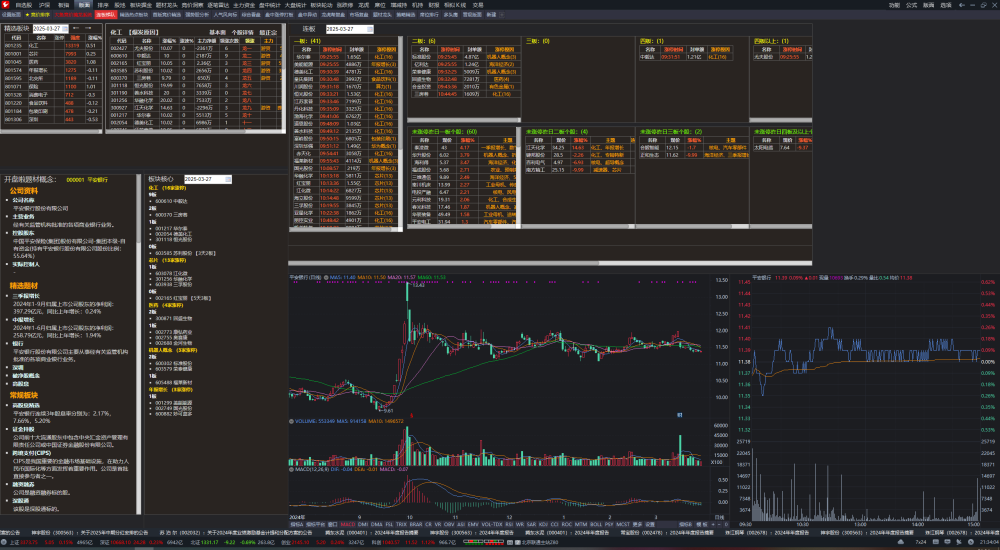This screenshot has width=1000, height=550.
Task: Select the MACD indicator tab
Action: pos(348,524)
